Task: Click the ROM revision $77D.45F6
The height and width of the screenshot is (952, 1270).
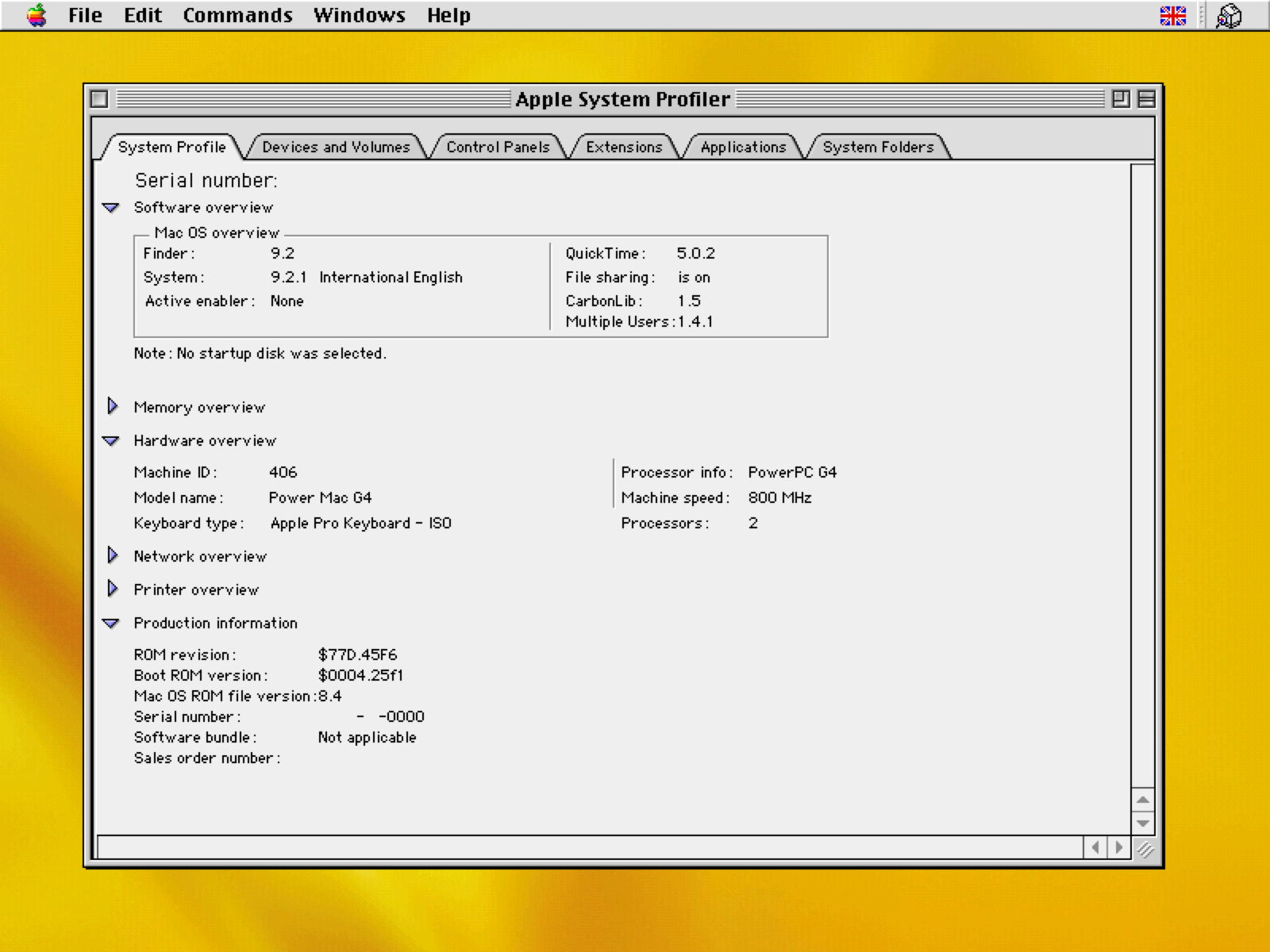Action: click(357, 654)
